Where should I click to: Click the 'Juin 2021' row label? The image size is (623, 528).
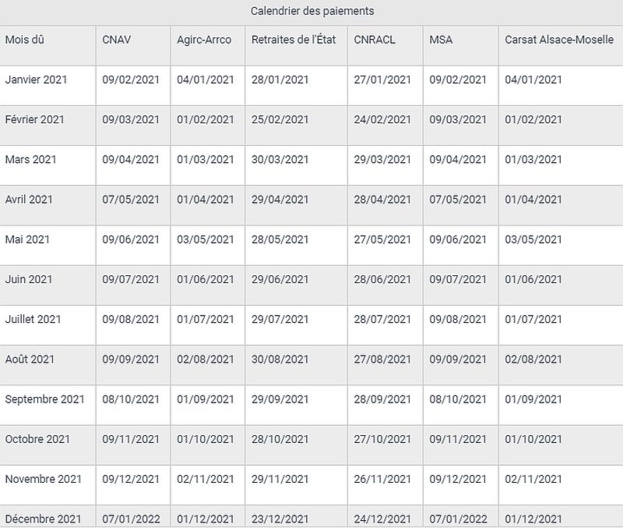click(x=28, y=280)
